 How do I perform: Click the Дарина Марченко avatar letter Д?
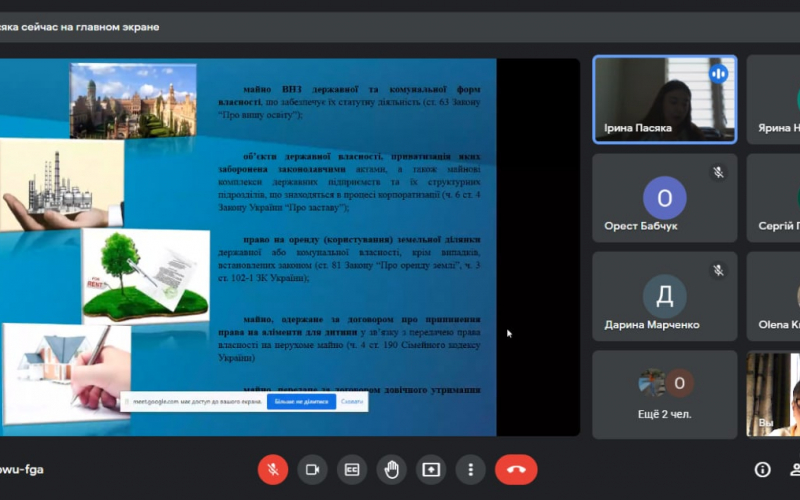(x=665, y=296)
